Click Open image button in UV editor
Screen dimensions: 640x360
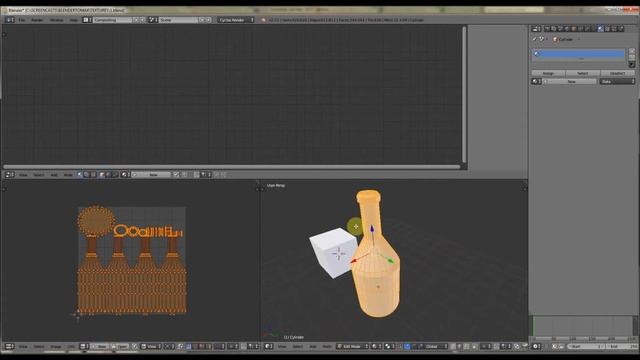(x=120, y=346)
